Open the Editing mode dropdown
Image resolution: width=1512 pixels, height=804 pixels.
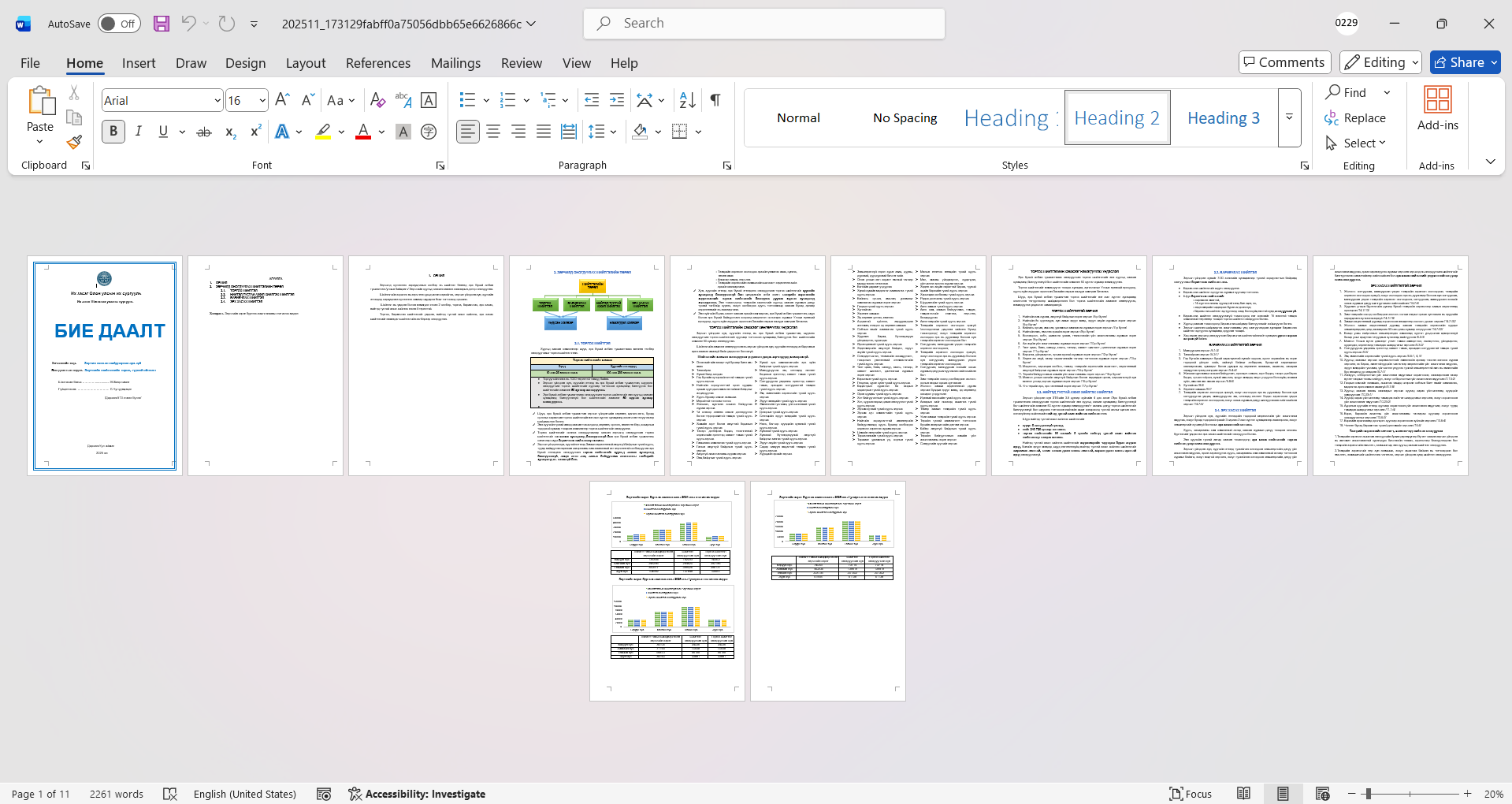point(1382,62)
